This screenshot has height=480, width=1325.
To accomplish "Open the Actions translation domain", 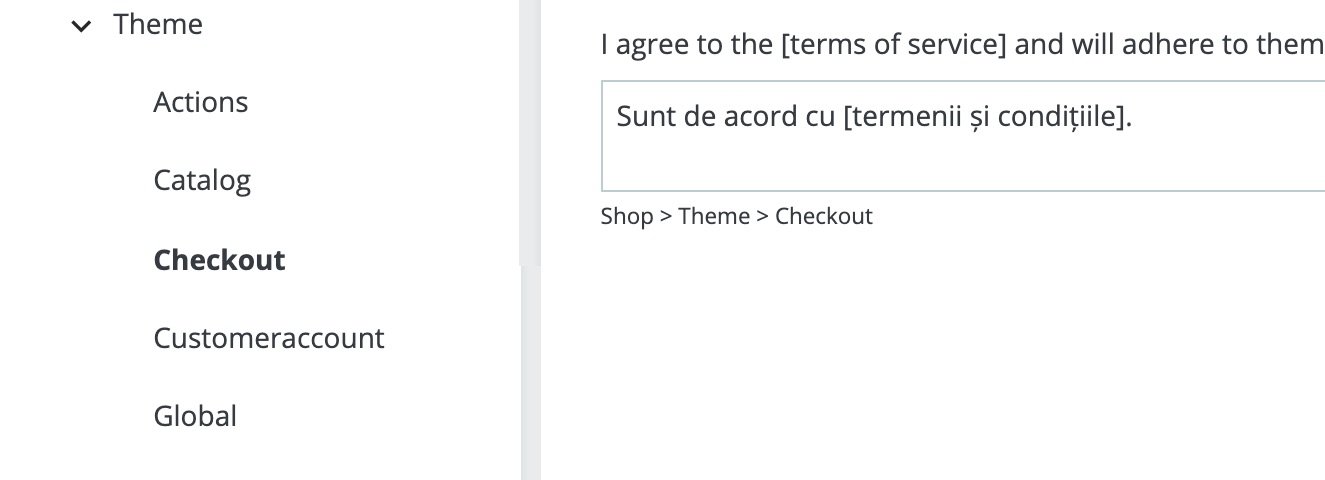I will pyautogui.click(x=200, y=102).
